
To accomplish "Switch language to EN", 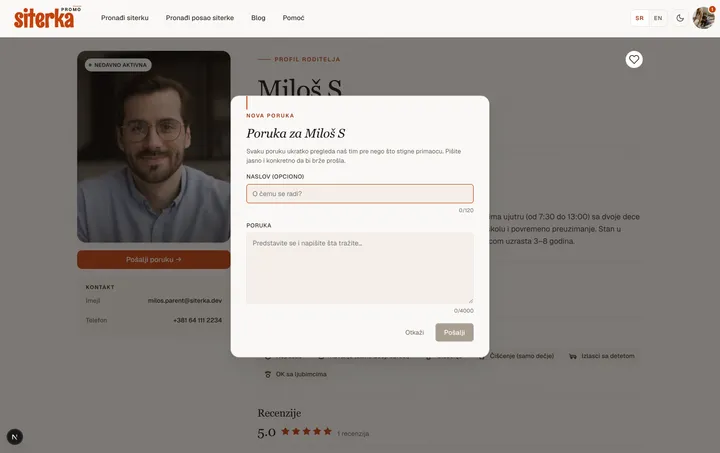I will tap(658, 18).
